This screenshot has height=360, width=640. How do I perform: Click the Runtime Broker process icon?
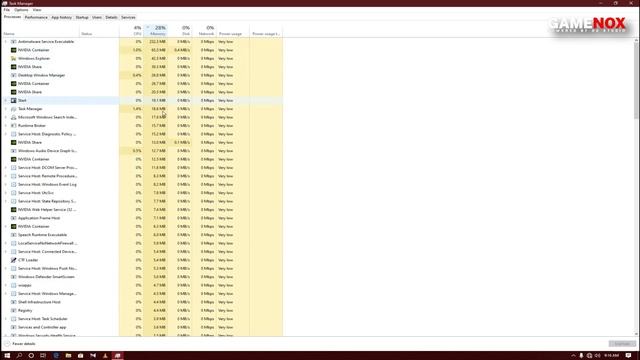pos(13,126)
